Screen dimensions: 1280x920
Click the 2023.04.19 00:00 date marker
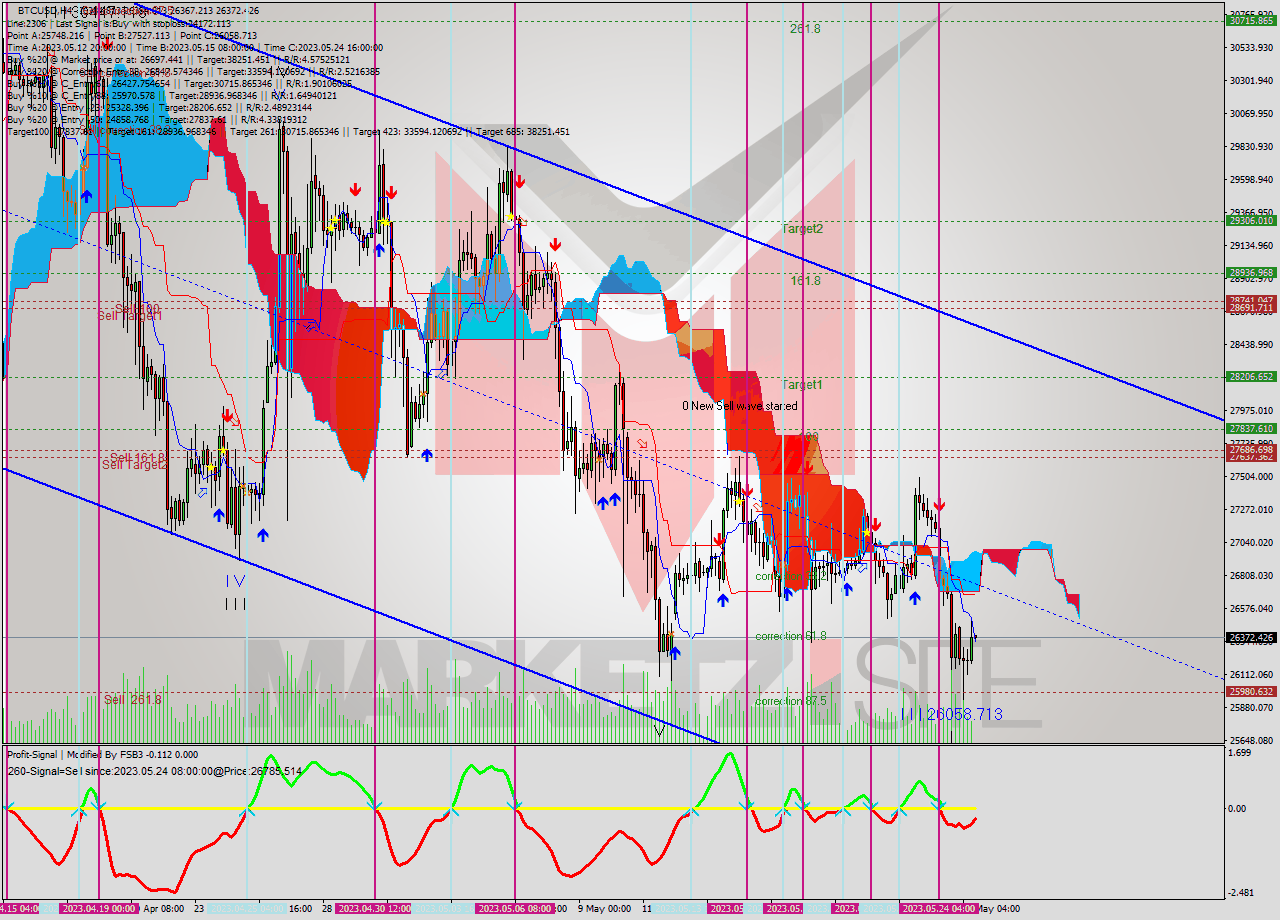(x=98, y=909)
